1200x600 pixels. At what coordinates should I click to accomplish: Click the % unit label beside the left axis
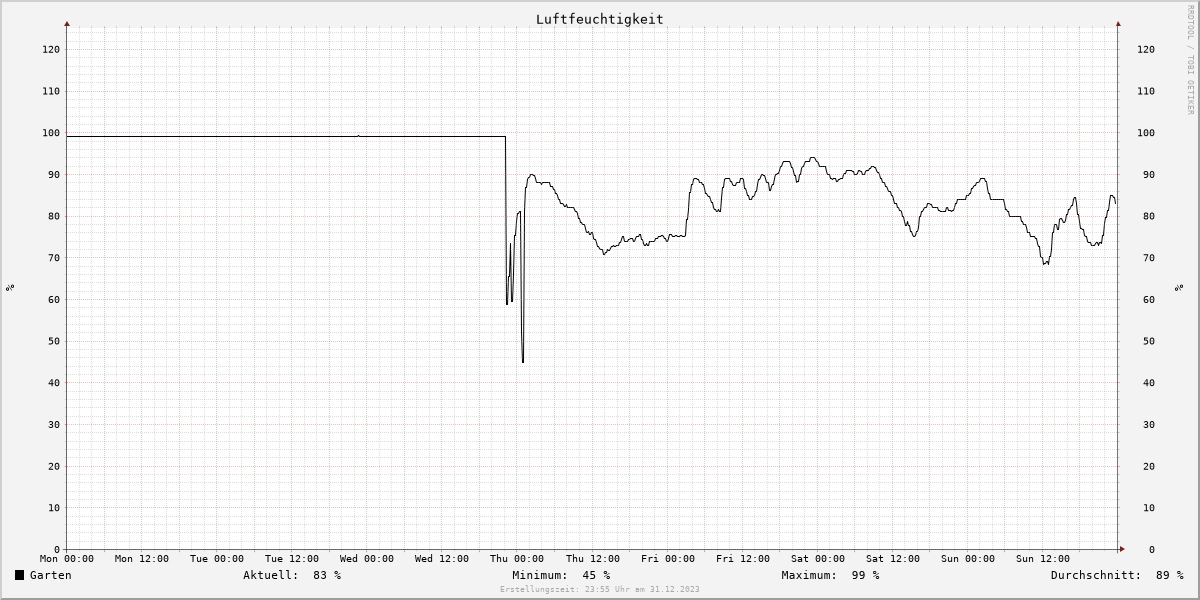tap(10, 288)
